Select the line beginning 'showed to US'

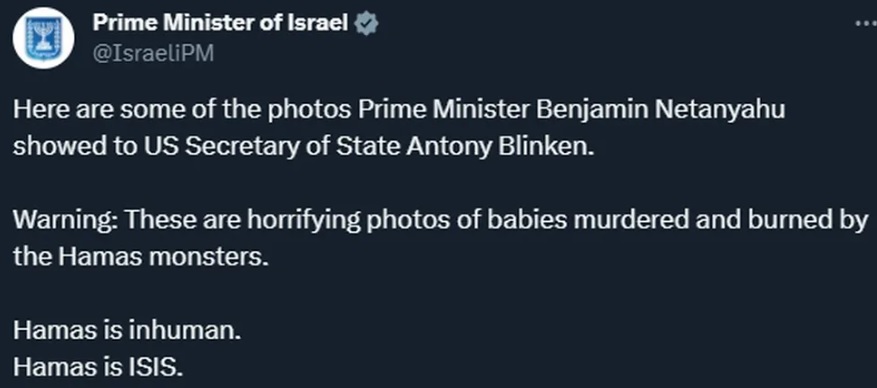pos(304,146)
